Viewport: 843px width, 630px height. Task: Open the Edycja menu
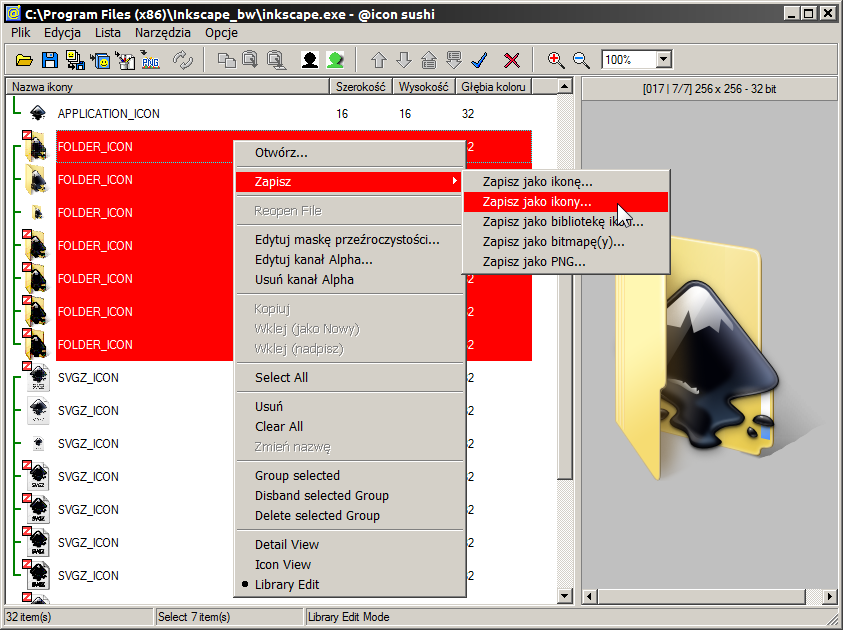pos(62,33)
